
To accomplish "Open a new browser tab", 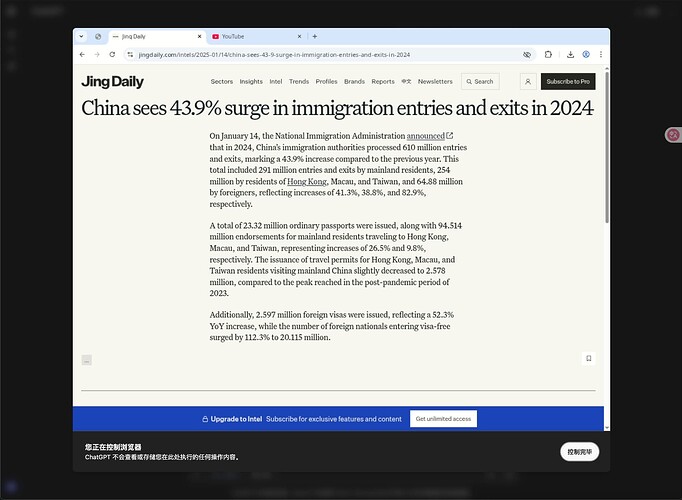I will point(315,37).
